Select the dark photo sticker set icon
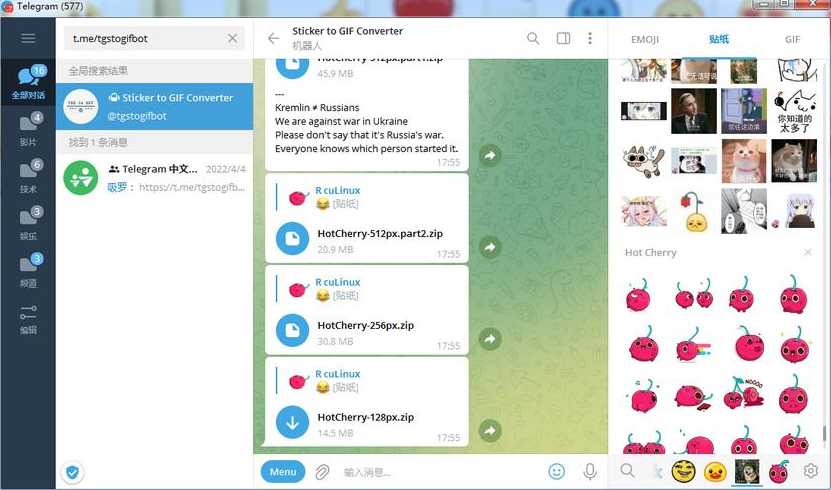 pyautogui.click(x=747, y=471)
